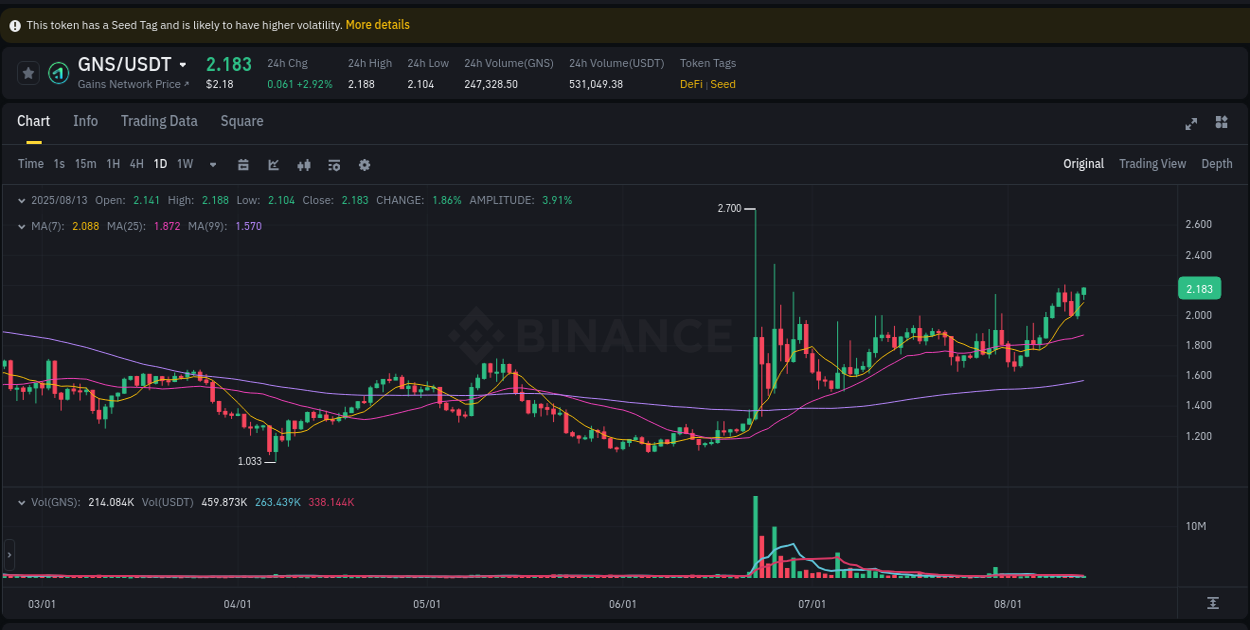Image resolution: width=1250 pixels, height=630 pixels.
Task: Select the chart style icon
Action: click(x=274, y=164)
